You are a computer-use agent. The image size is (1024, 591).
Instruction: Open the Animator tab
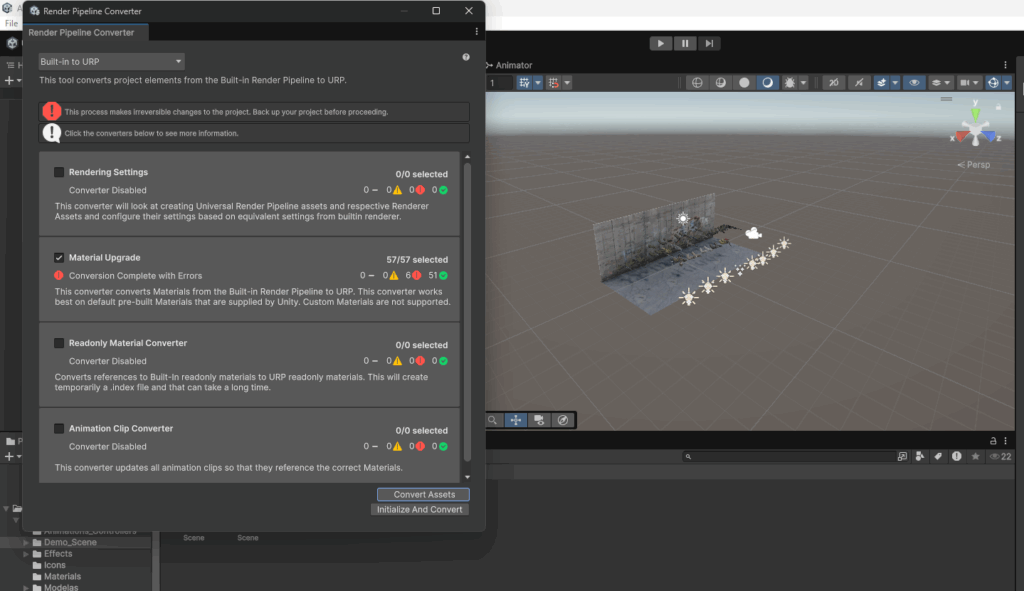pyautogui.click(x=509, y=65)
